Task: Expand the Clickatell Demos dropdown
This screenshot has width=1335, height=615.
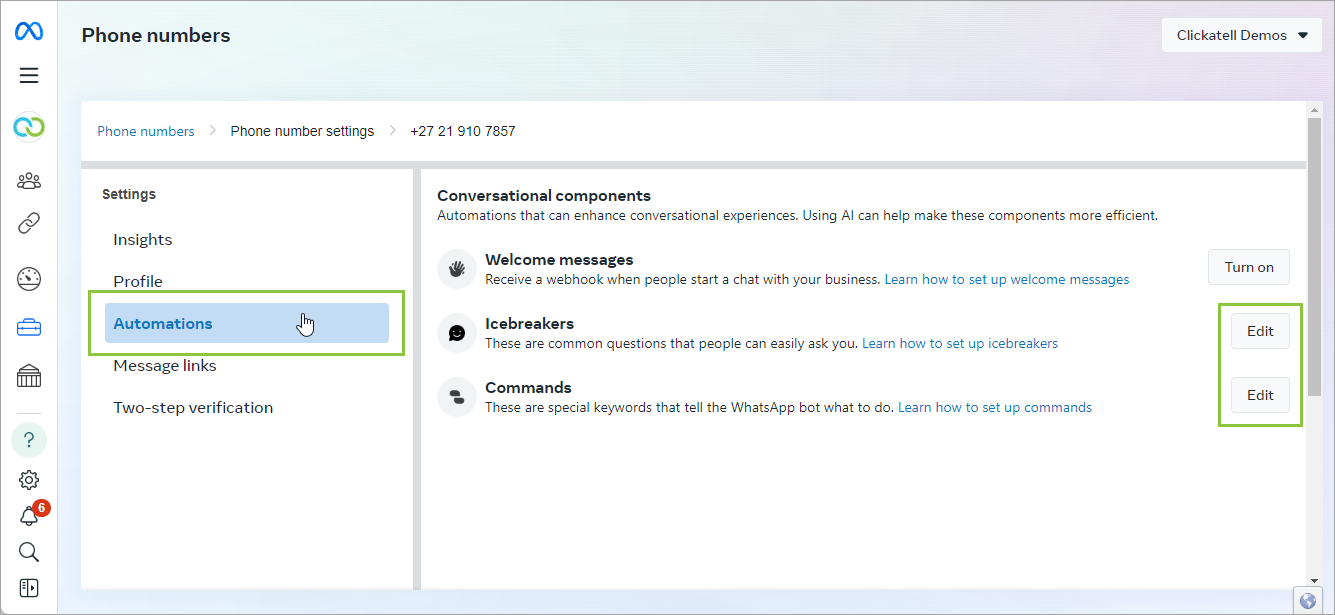Action: click(x=1241, y=35)
